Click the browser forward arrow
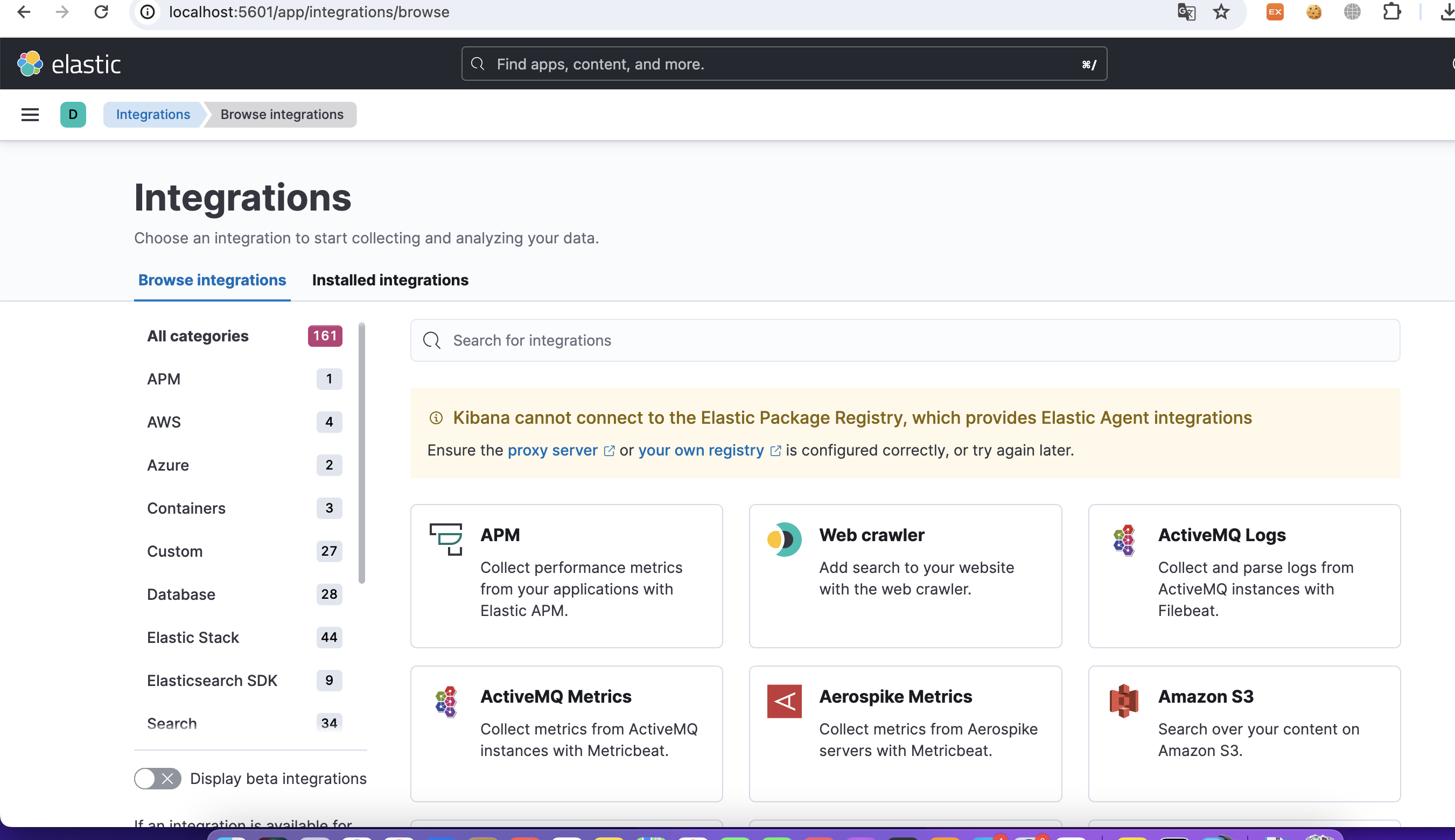 pos(62,12)
